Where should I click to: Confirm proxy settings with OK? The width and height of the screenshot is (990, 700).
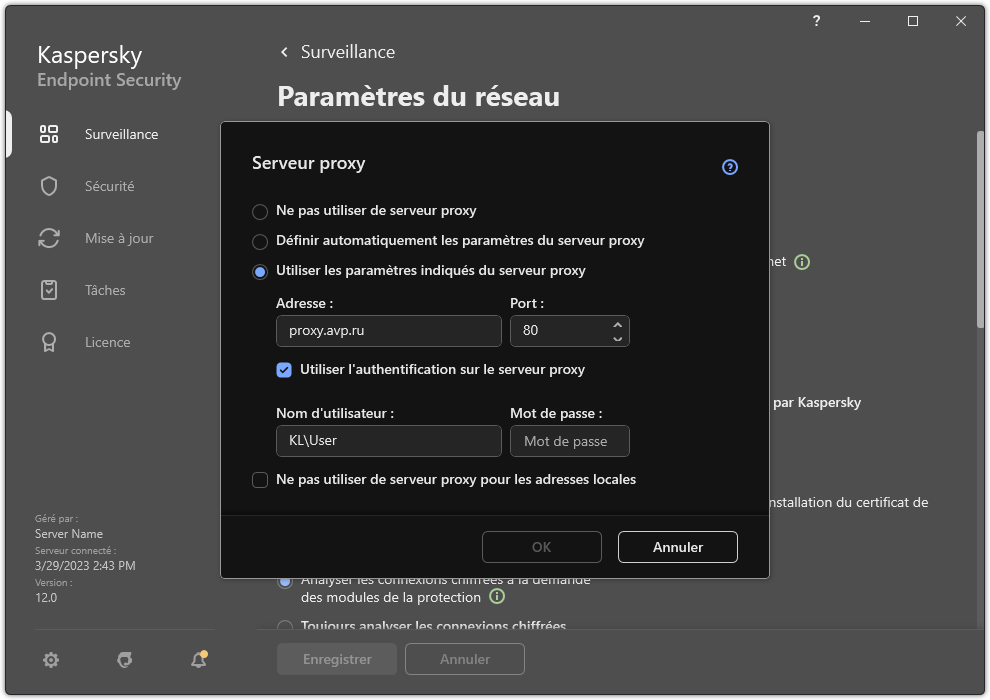(541, 547)
